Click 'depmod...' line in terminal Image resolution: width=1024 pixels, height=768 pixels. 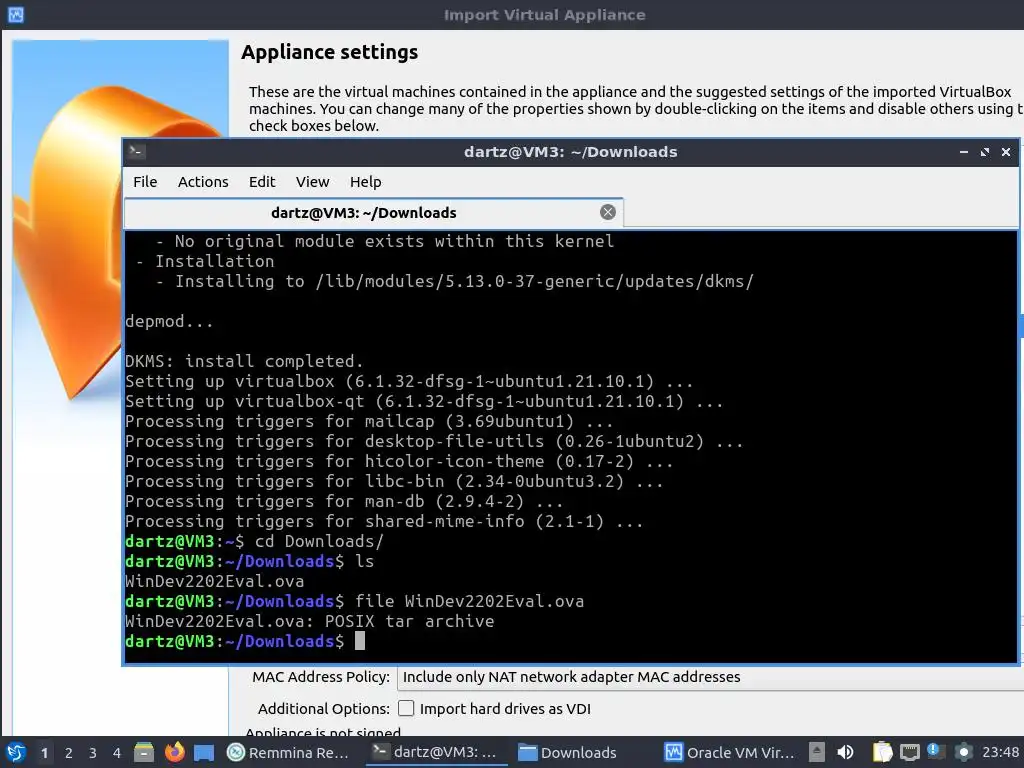[x=169, y=321]
